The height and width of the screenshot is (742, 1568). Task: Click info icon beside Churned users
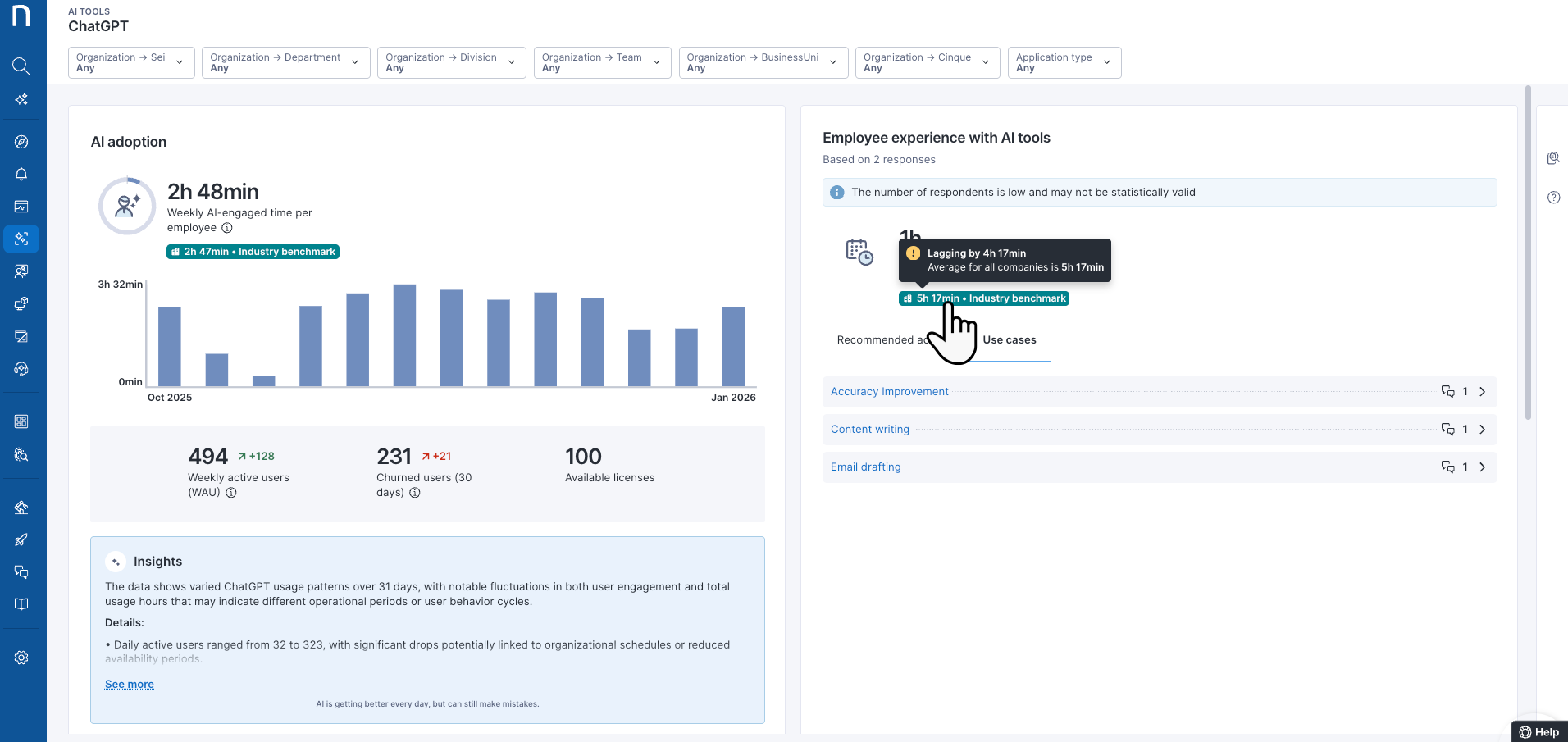(415, 493)
